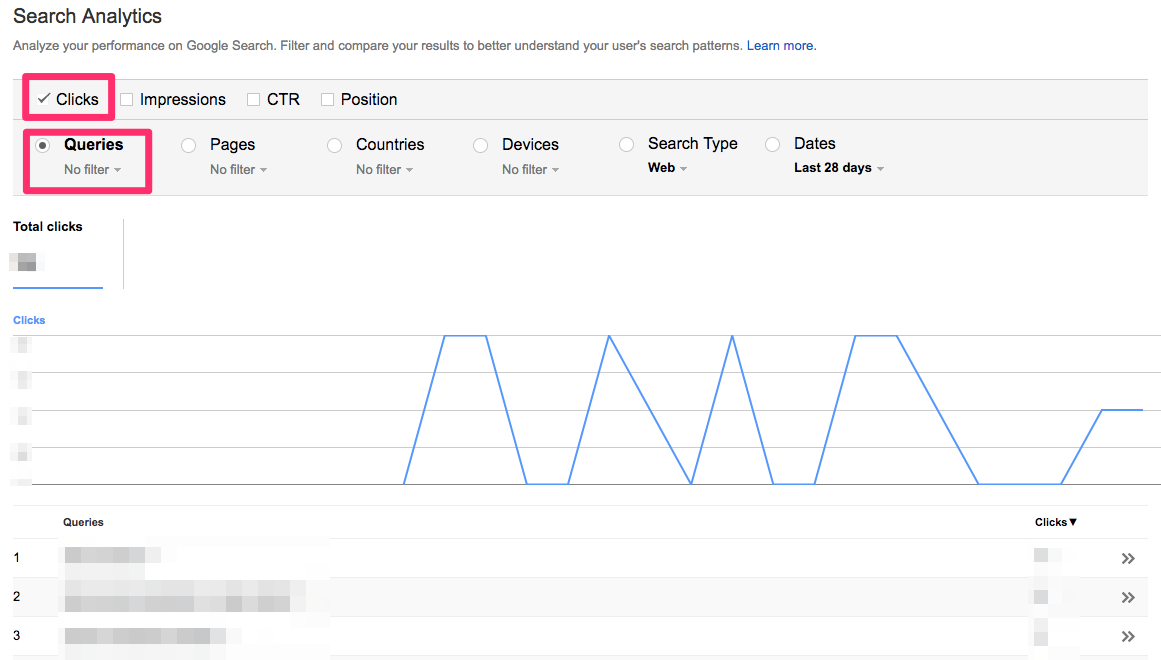This screenshot has height=660, width=1161.
Task: Follow the Learn more link
Action: 780,46
